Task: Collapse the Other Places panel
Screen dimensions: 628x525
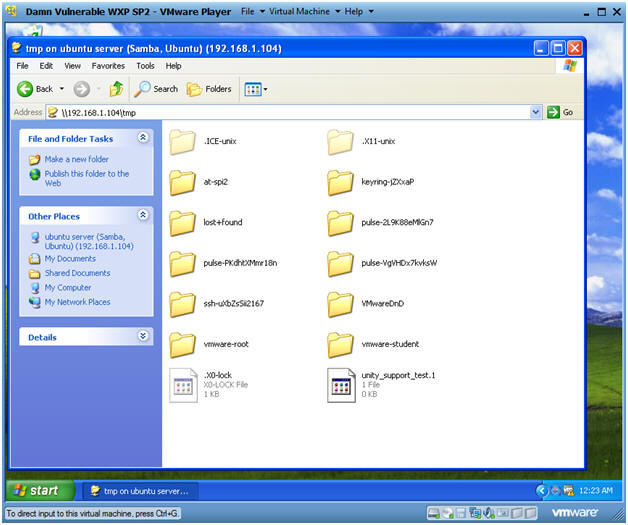Action: coord(143,215)
